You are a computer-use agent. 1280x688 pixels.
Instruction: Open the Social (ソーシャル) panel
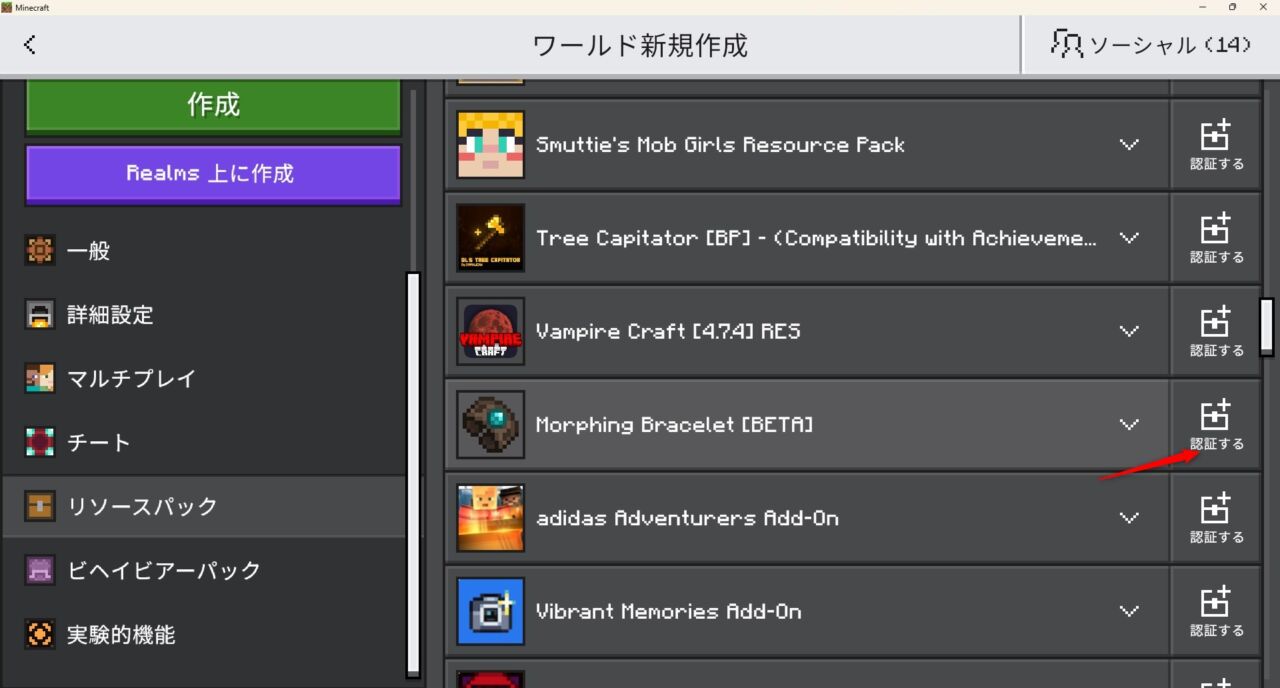point(1151,44)
